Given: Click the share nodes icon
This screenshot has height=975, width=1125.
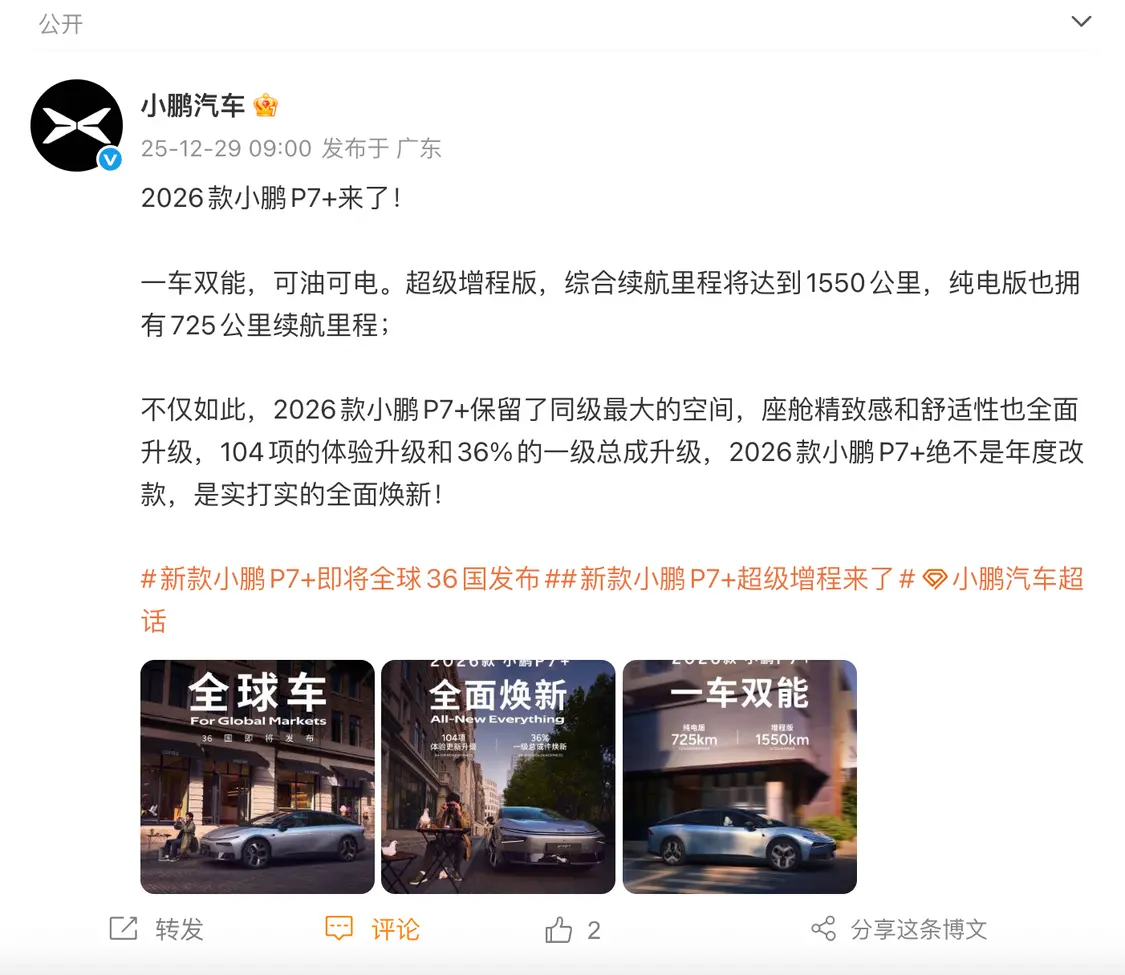Looking at the screenshot, I should 824,928.
